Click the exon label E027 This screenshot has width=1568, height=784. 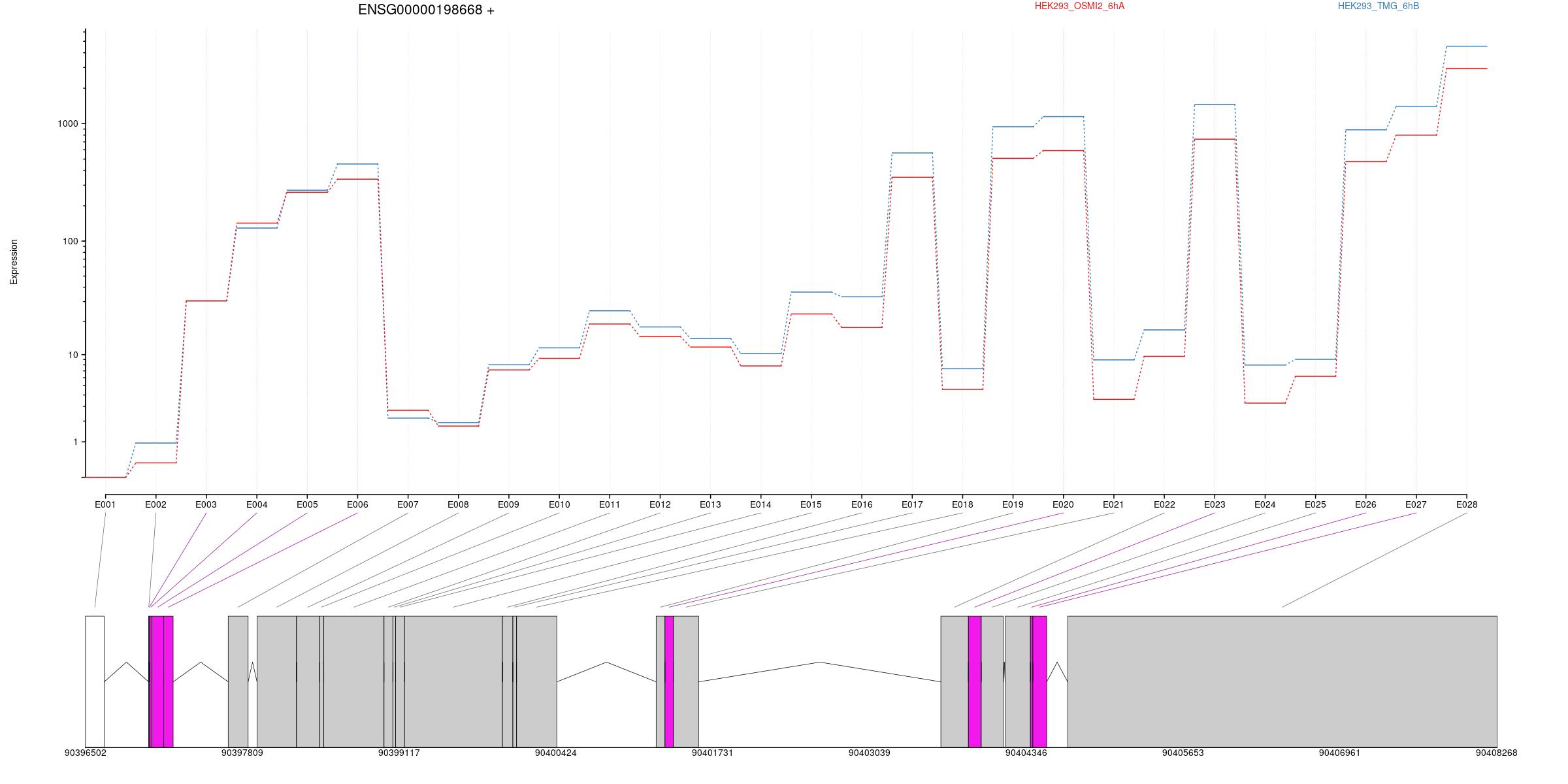click(1416, 504)
